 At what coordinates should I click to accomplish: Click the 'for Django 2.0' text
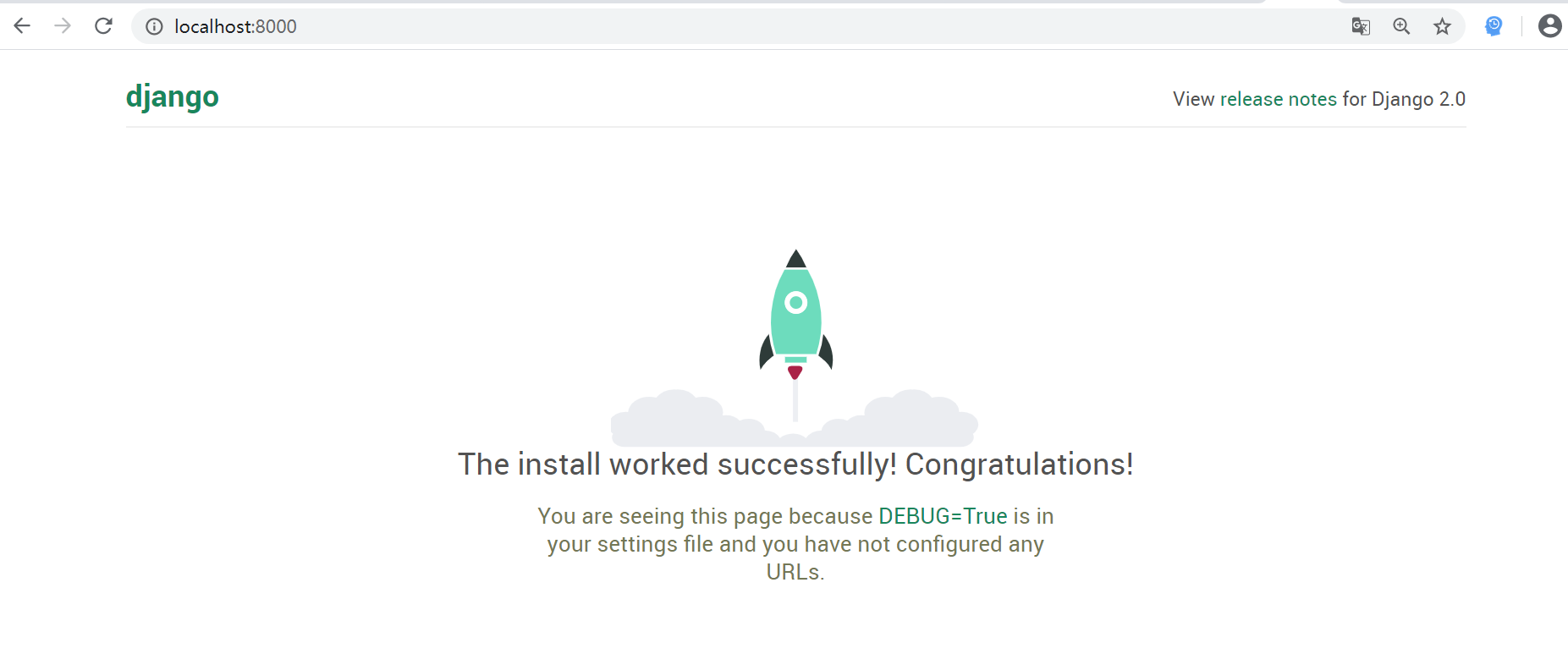[1404, 99]
